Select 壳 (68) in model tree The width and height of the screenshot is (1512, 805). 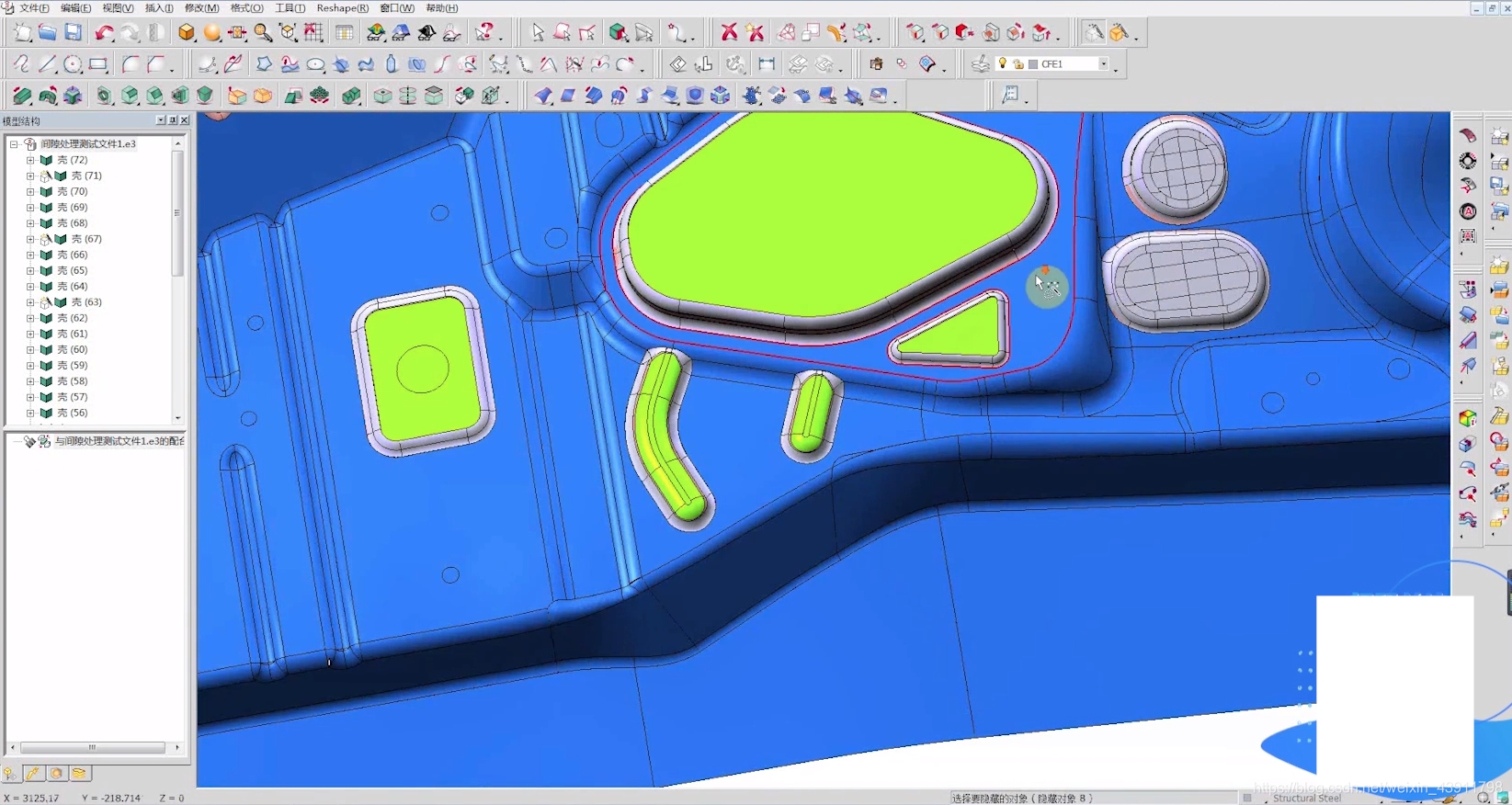tap(73, 223)
